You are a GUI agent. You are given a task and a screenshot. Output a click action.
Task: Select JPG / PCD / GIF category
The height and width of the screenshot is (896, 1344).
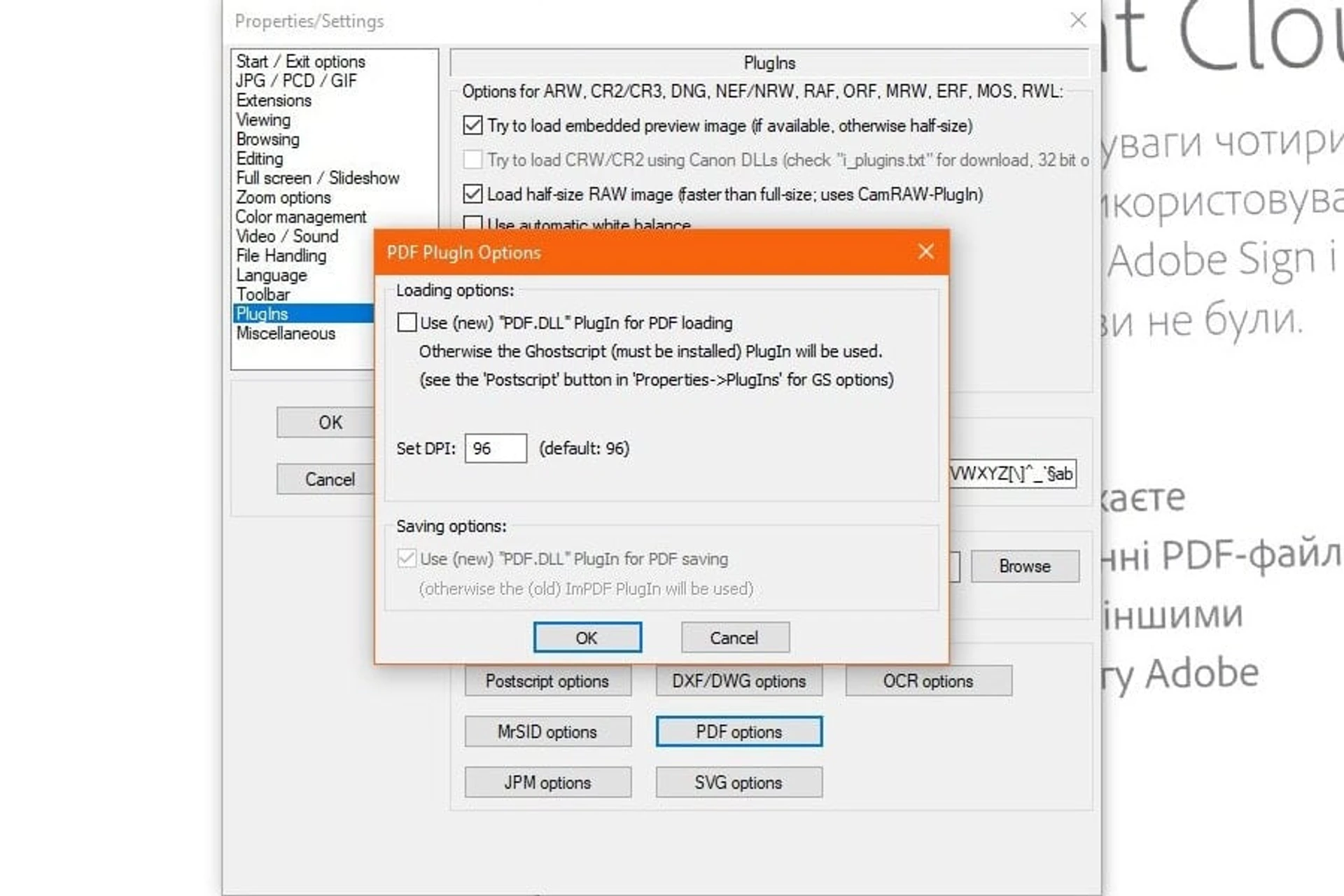click(x=296, y=80)
